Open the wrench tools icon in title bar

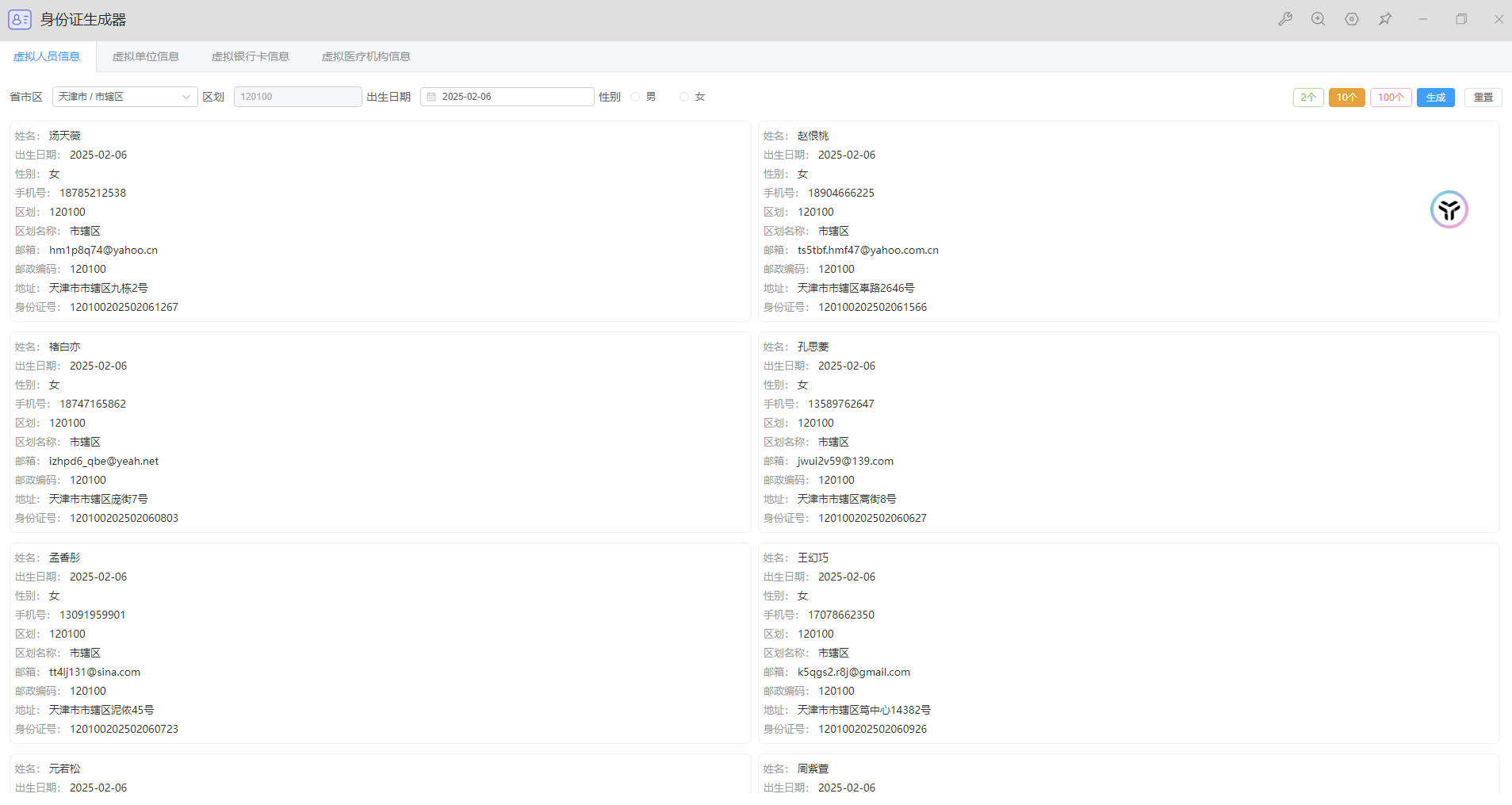click(x=1285, y=19)
